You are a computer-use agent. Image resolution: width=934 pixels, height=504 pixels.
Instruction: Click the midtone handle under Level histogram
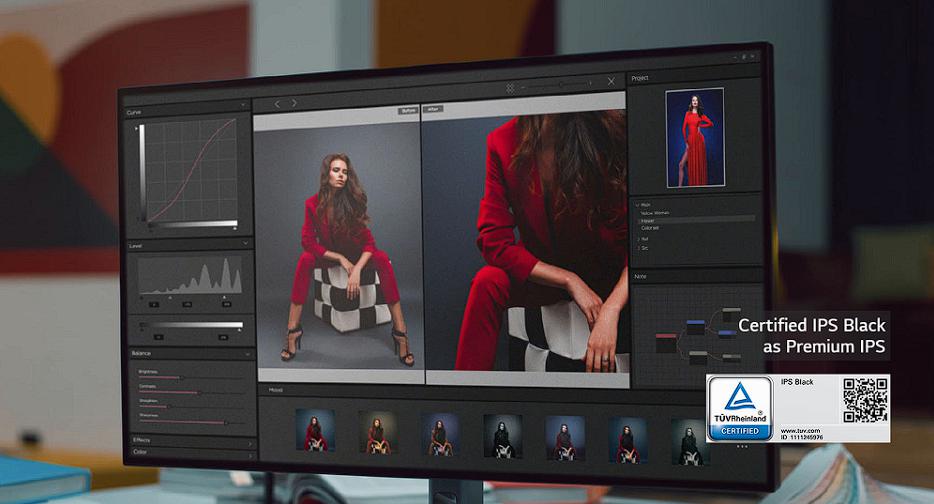point(170,297)
